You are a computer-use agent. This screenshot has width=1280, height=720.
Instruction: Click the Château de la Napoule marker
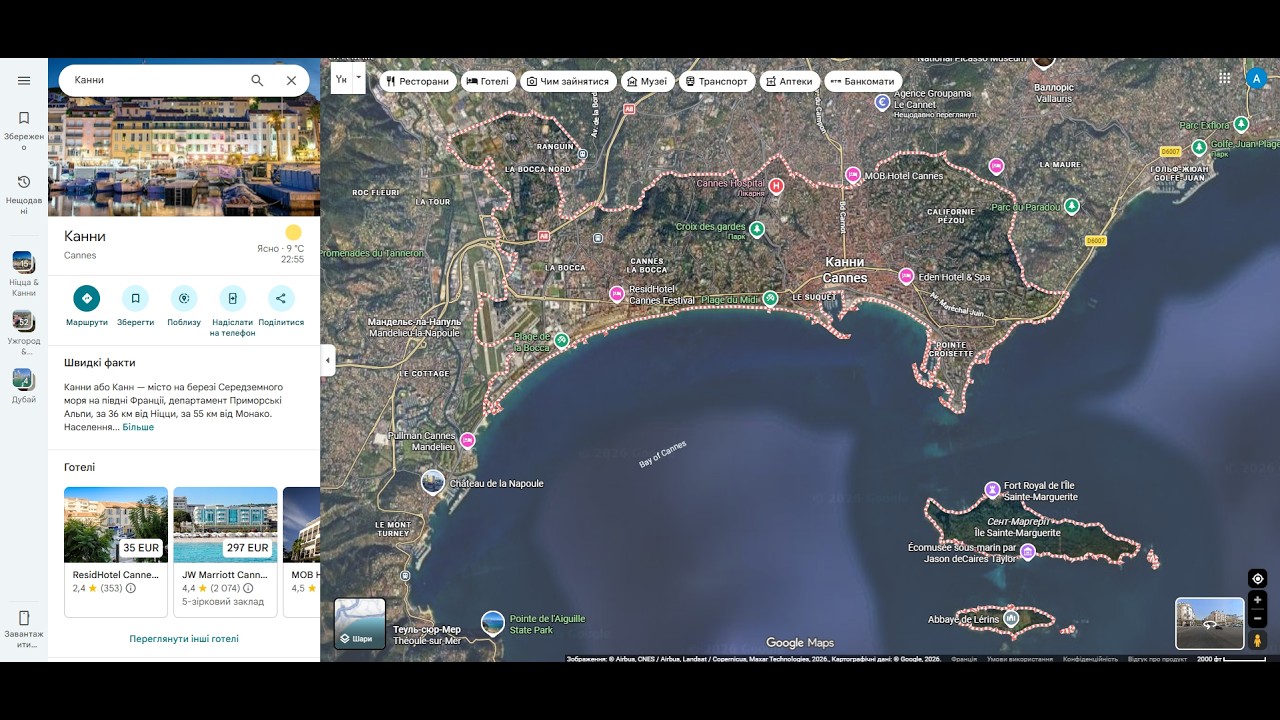433,482
